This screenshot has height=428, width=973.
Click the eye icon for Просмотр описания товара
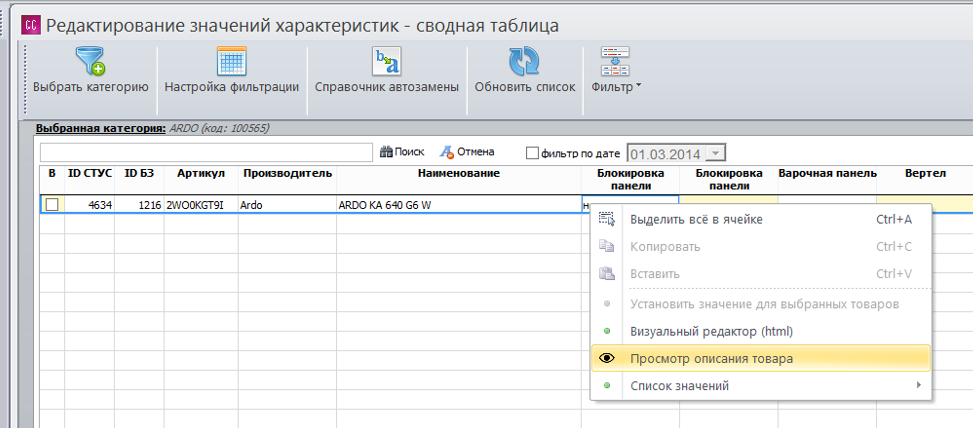click(607, 359)
